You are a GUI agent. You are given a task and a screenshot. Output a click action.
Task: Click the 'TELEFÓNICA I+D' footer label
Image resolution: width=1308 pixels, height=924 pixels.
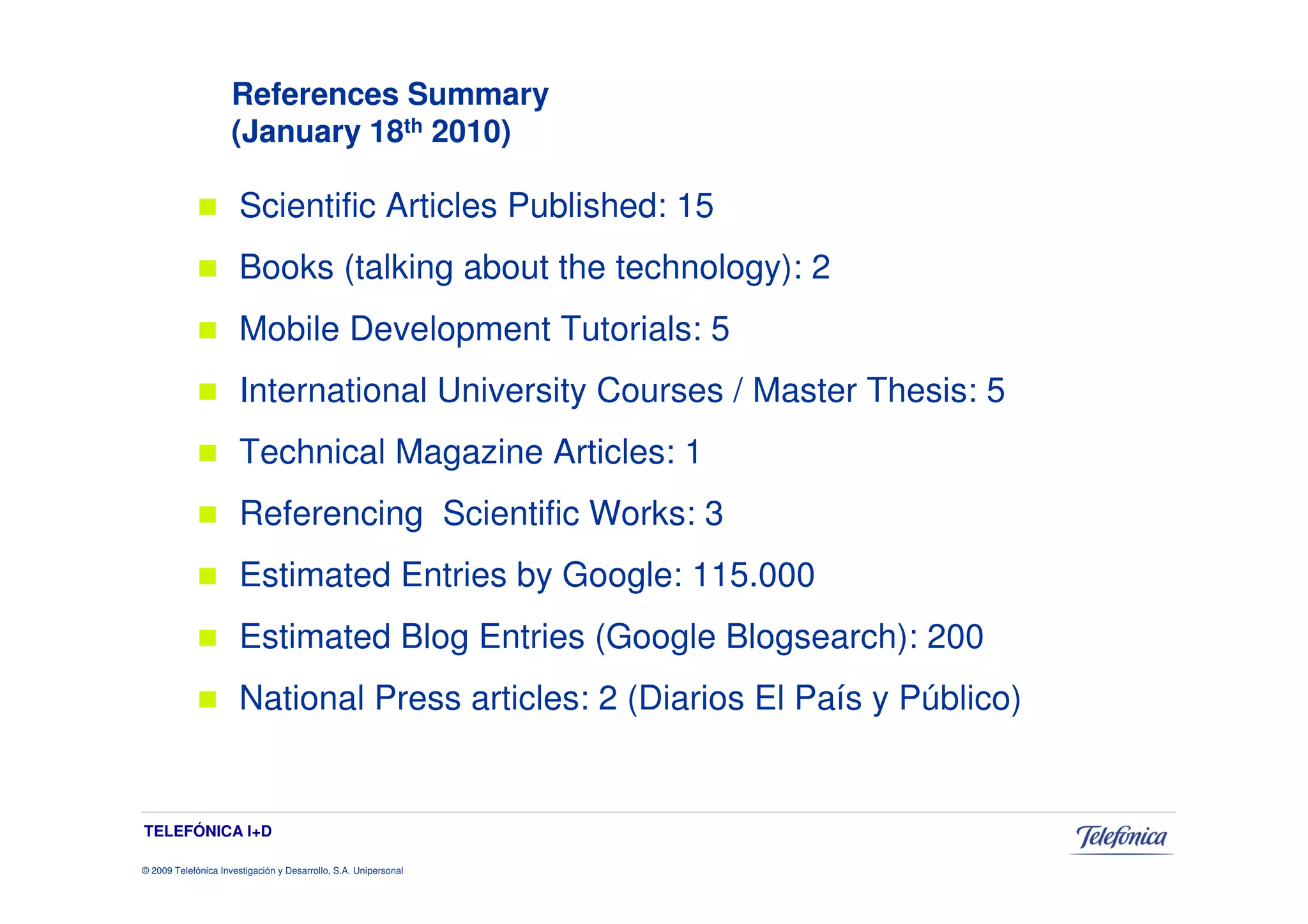click(208, 831)
